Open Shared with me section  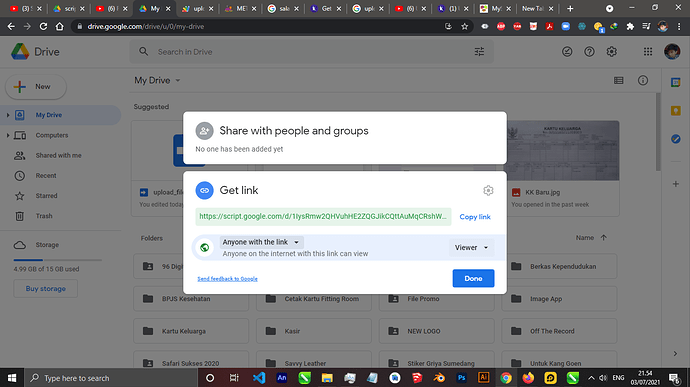58,155
